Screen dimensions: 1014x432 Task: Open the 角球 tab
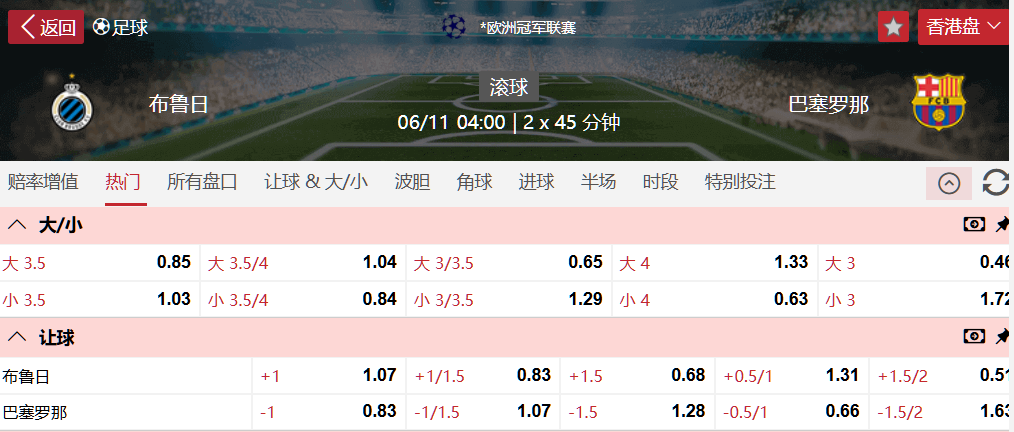pos(474,182)
